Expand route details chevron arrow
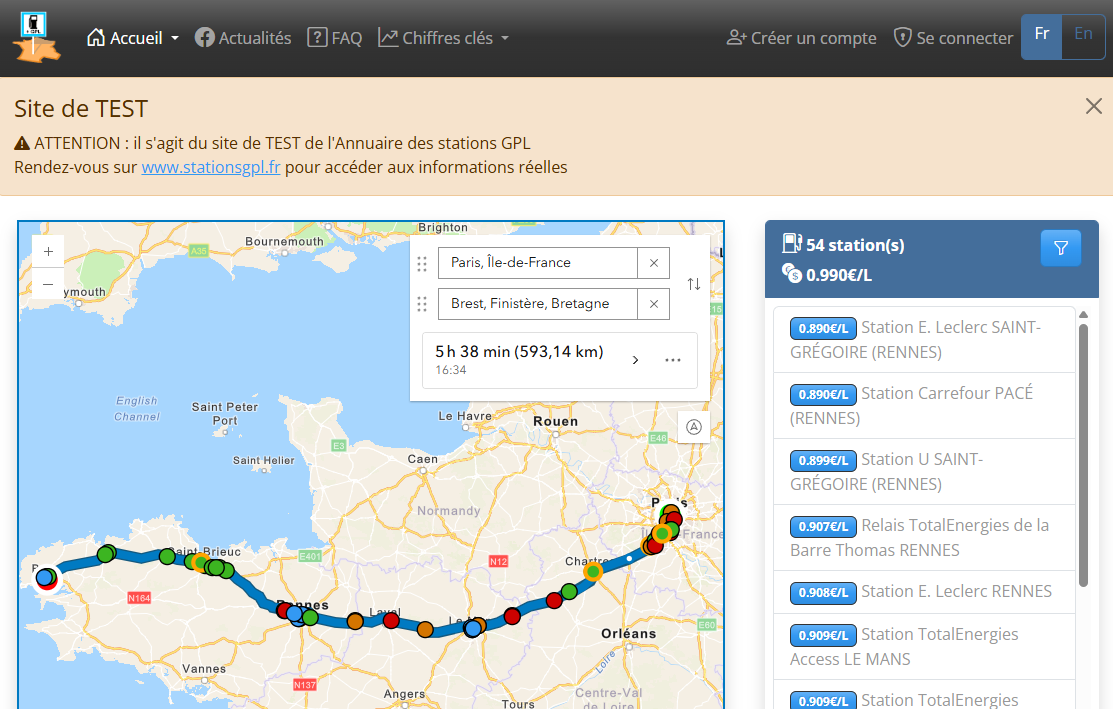 [x=635, y=360]
